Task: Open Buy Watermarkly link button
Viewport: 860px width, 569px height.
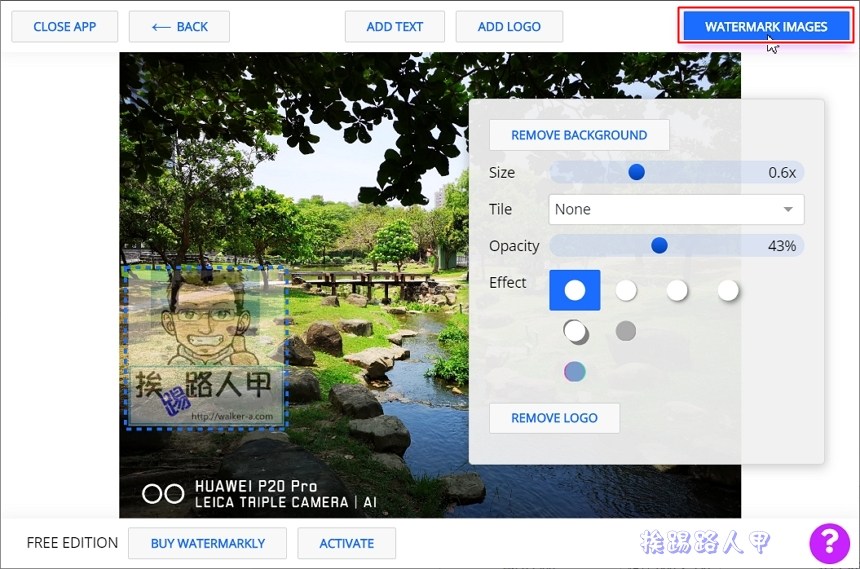Action: 207,543
